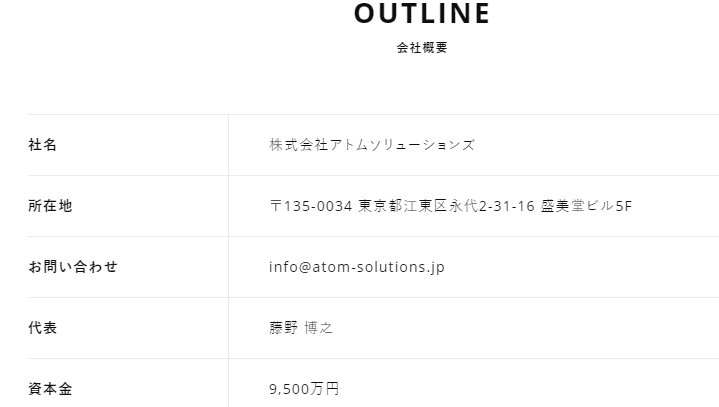Select the 代表 row label
This screenshot has width=719, height=407.
click(43, 328)
